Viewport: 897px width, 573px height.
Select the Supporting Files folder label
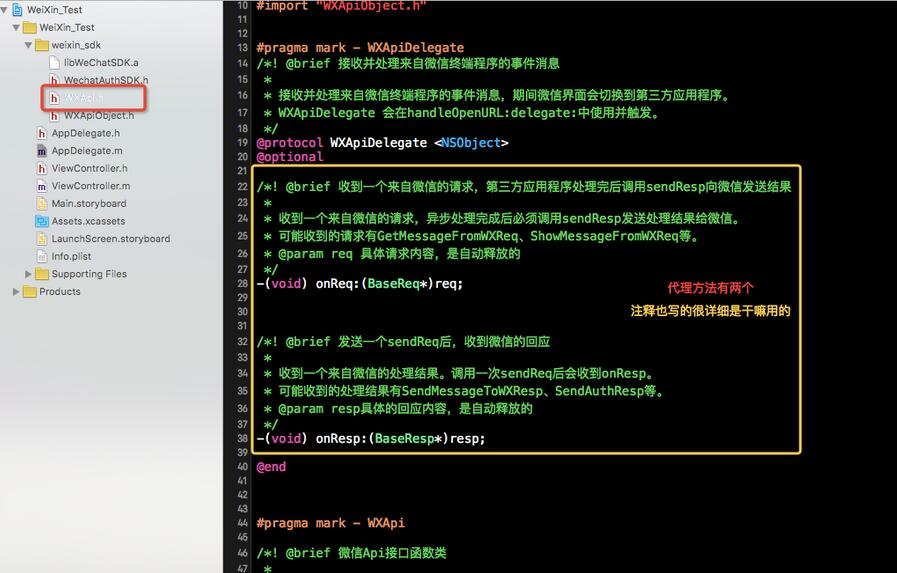[89, 274]
